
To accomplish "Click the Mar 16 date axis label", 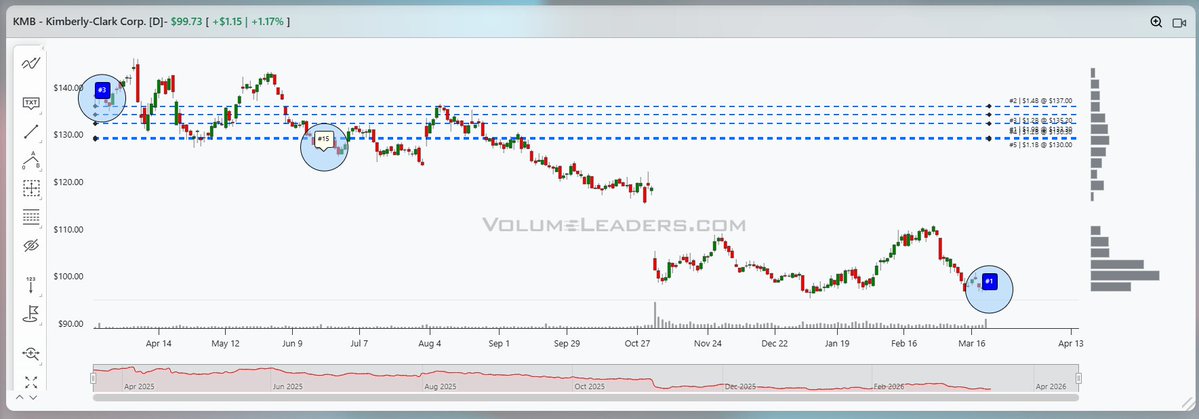I will [x=971, y=343].
